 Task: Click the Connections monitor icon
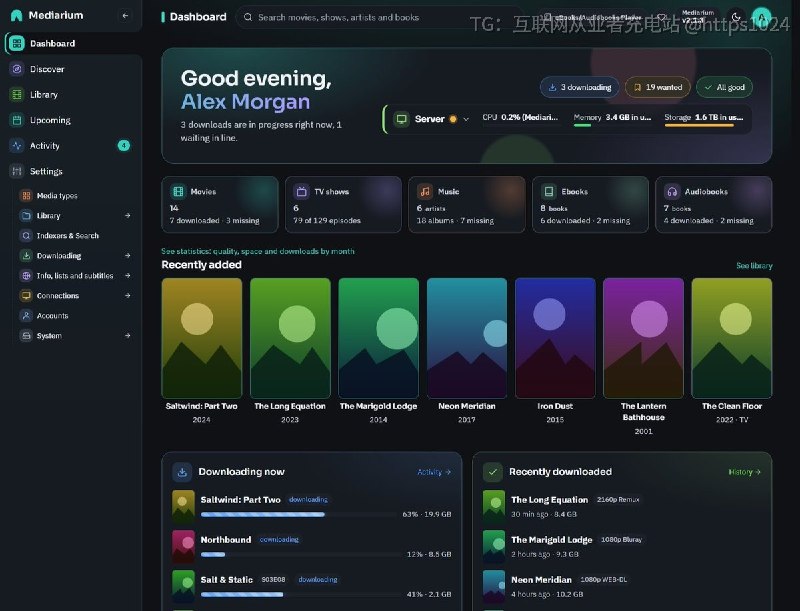[x=26, y=295]
